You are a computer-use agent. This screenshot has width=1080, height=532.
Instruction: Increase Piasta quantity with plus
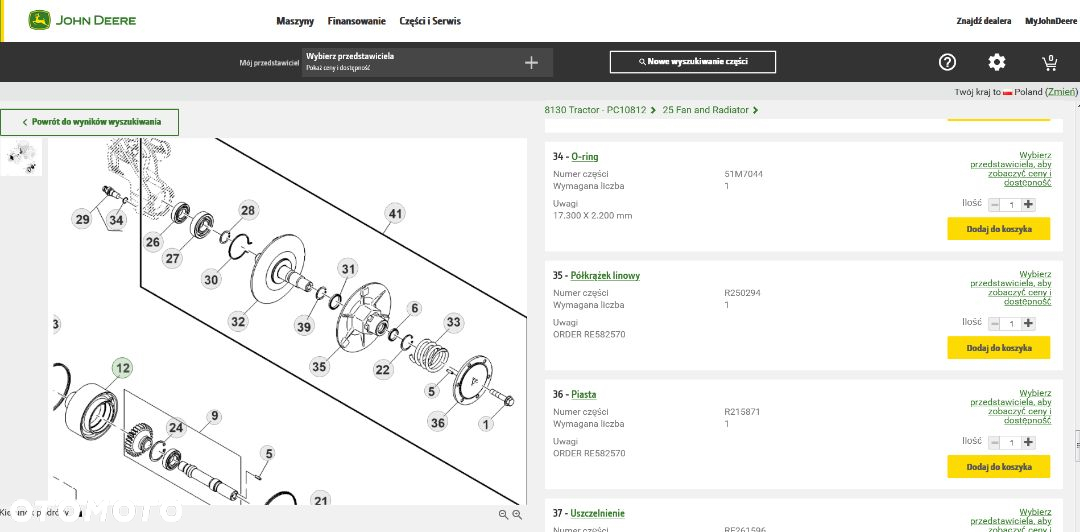1028,442
